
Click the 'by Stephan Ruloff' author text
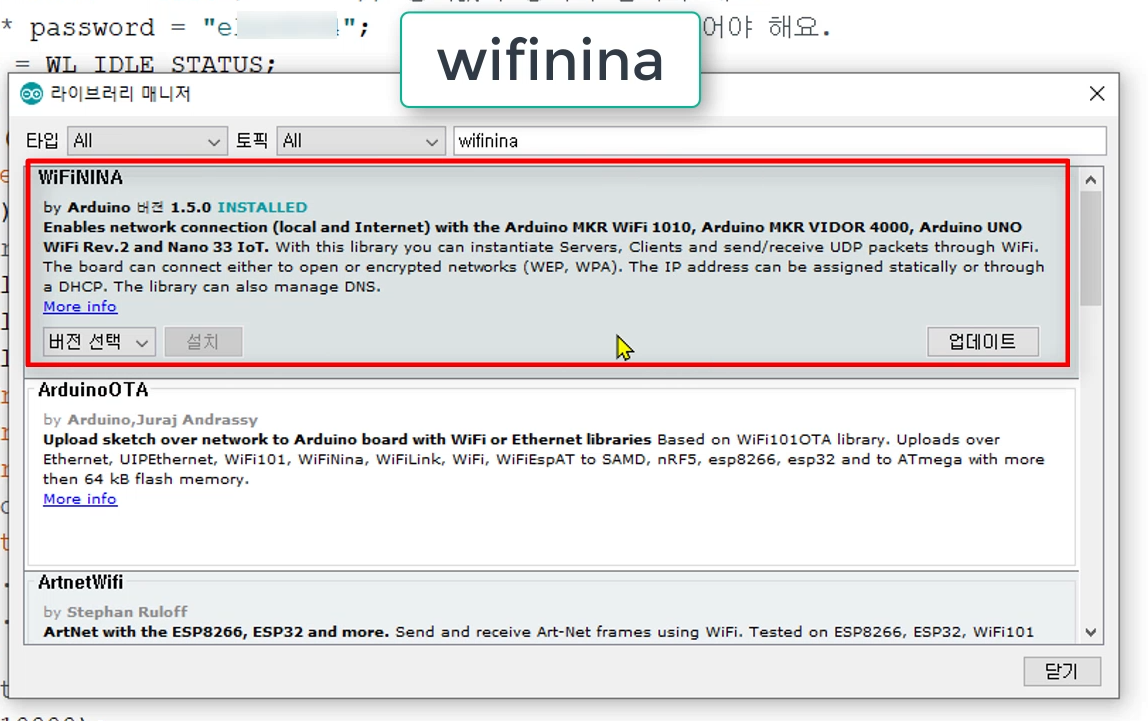point(115,612)
